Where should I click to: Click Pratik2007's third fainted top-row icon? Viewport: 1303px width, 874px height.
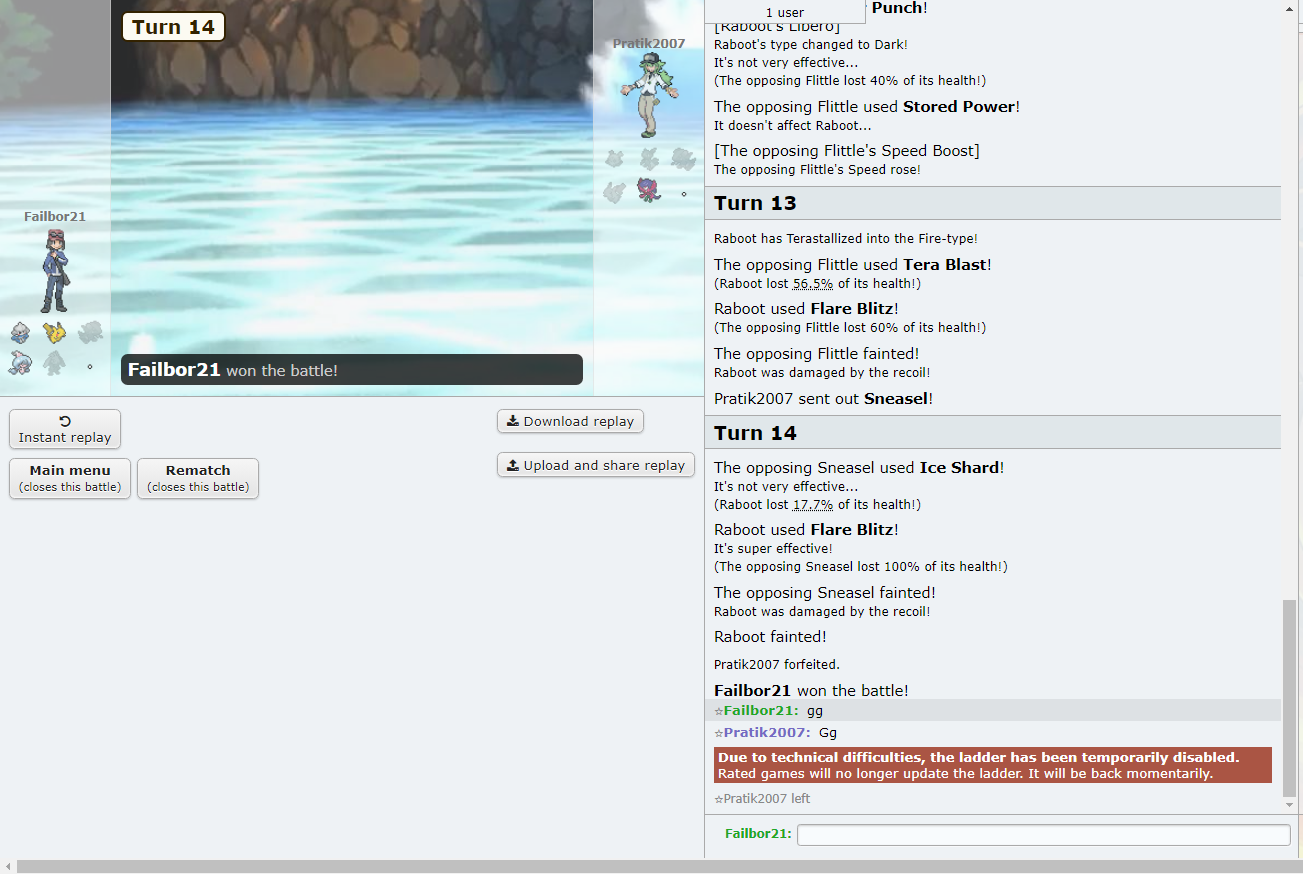[x=683, y=158]
